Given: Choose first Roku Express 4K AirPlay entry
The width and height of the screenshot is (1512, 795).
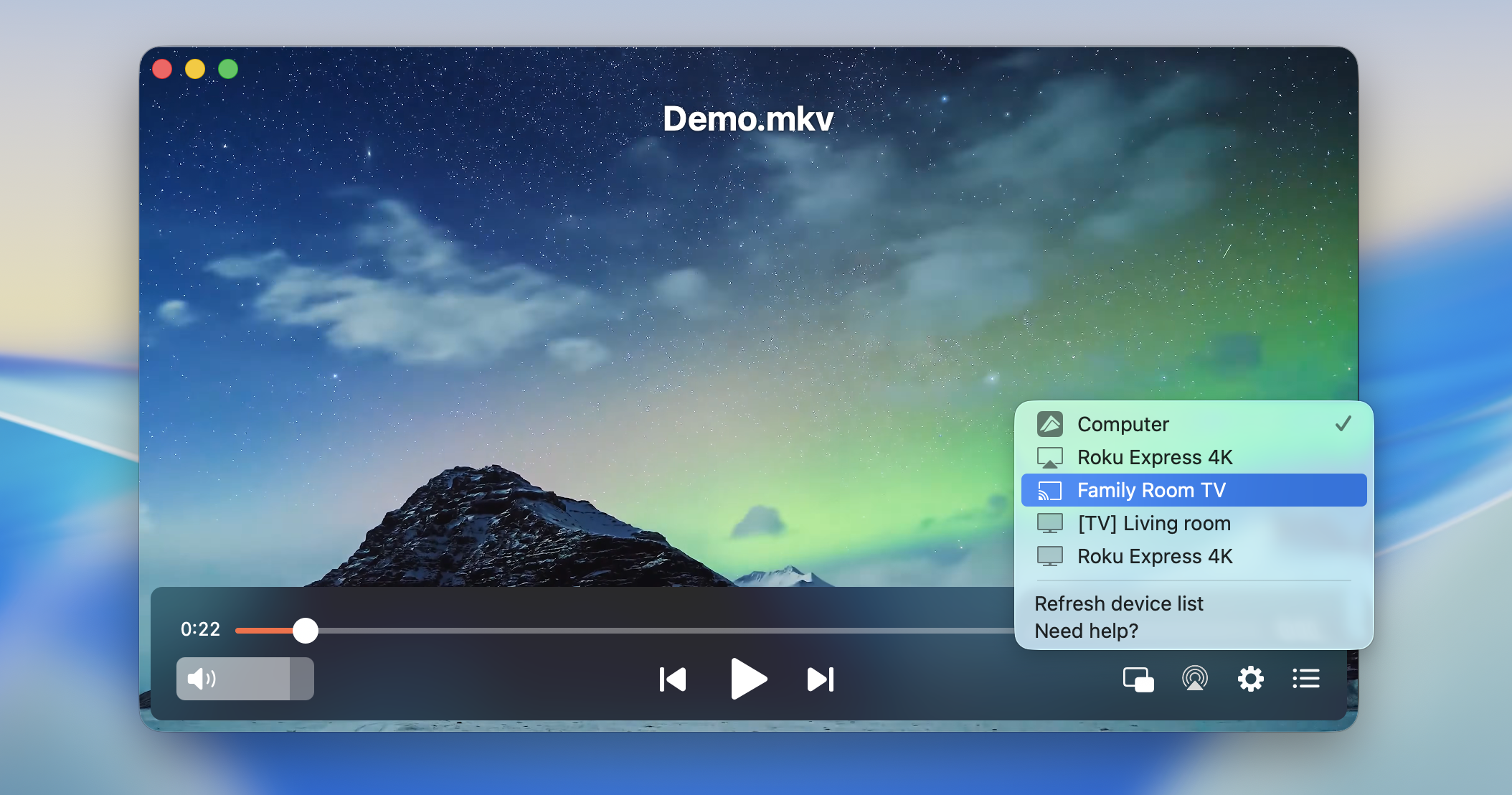Looking at the screenshot, I should pyautogui.click(x=1154, y=457).
